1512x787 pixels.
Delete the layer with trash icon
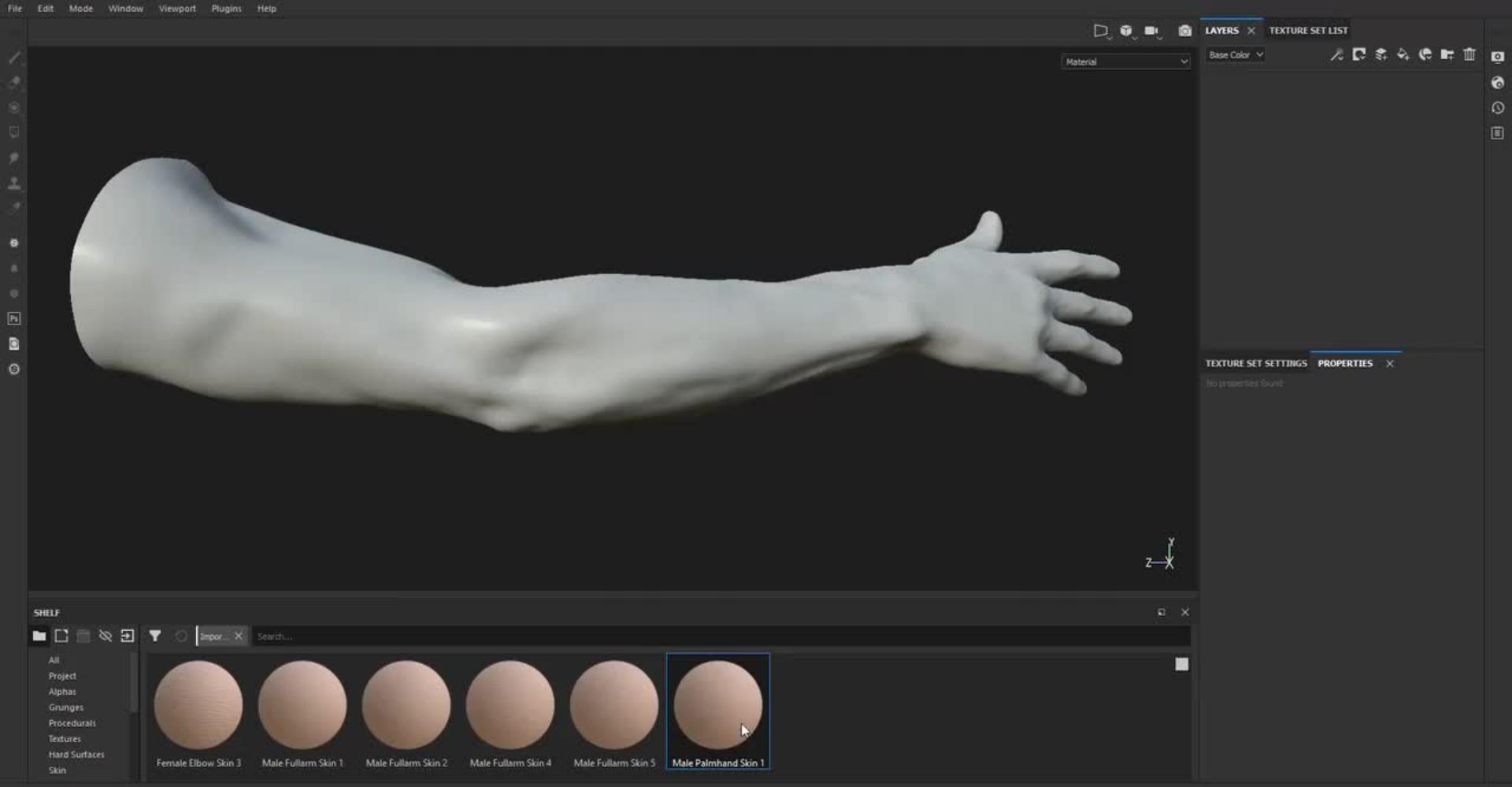[x=1469, y=54]
